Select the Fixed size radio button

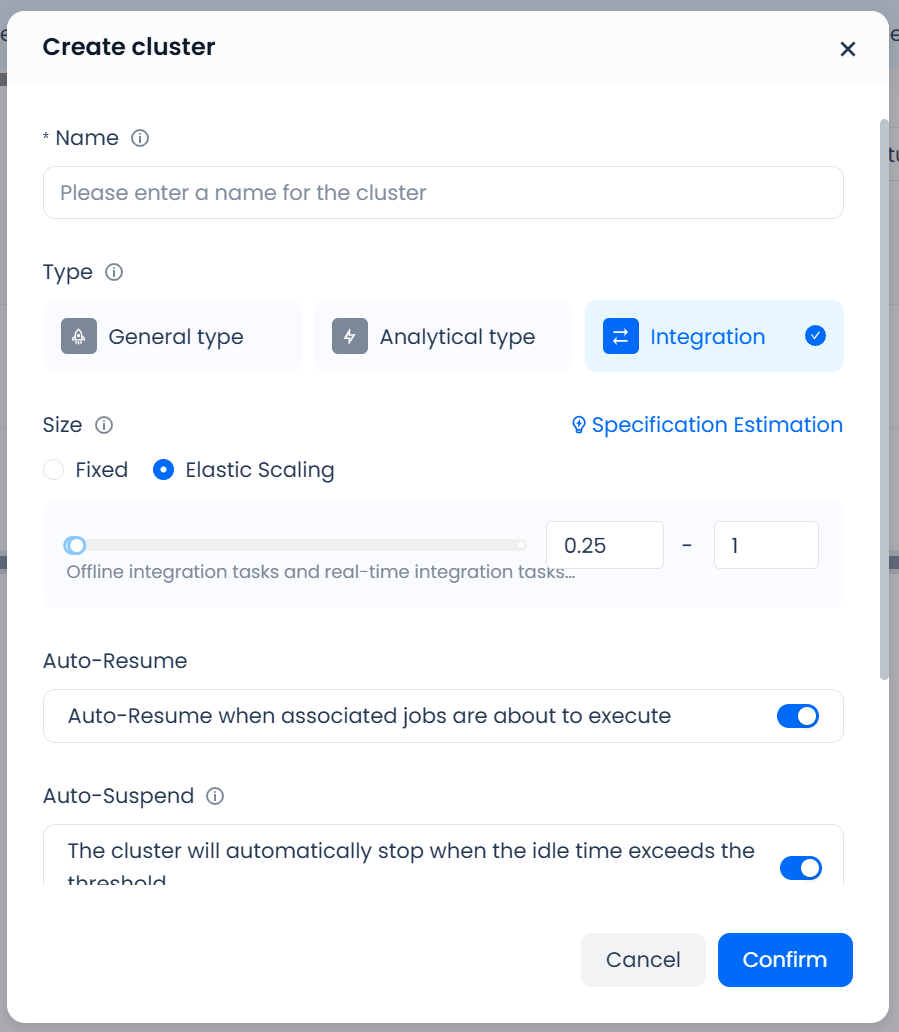[54, 470]
